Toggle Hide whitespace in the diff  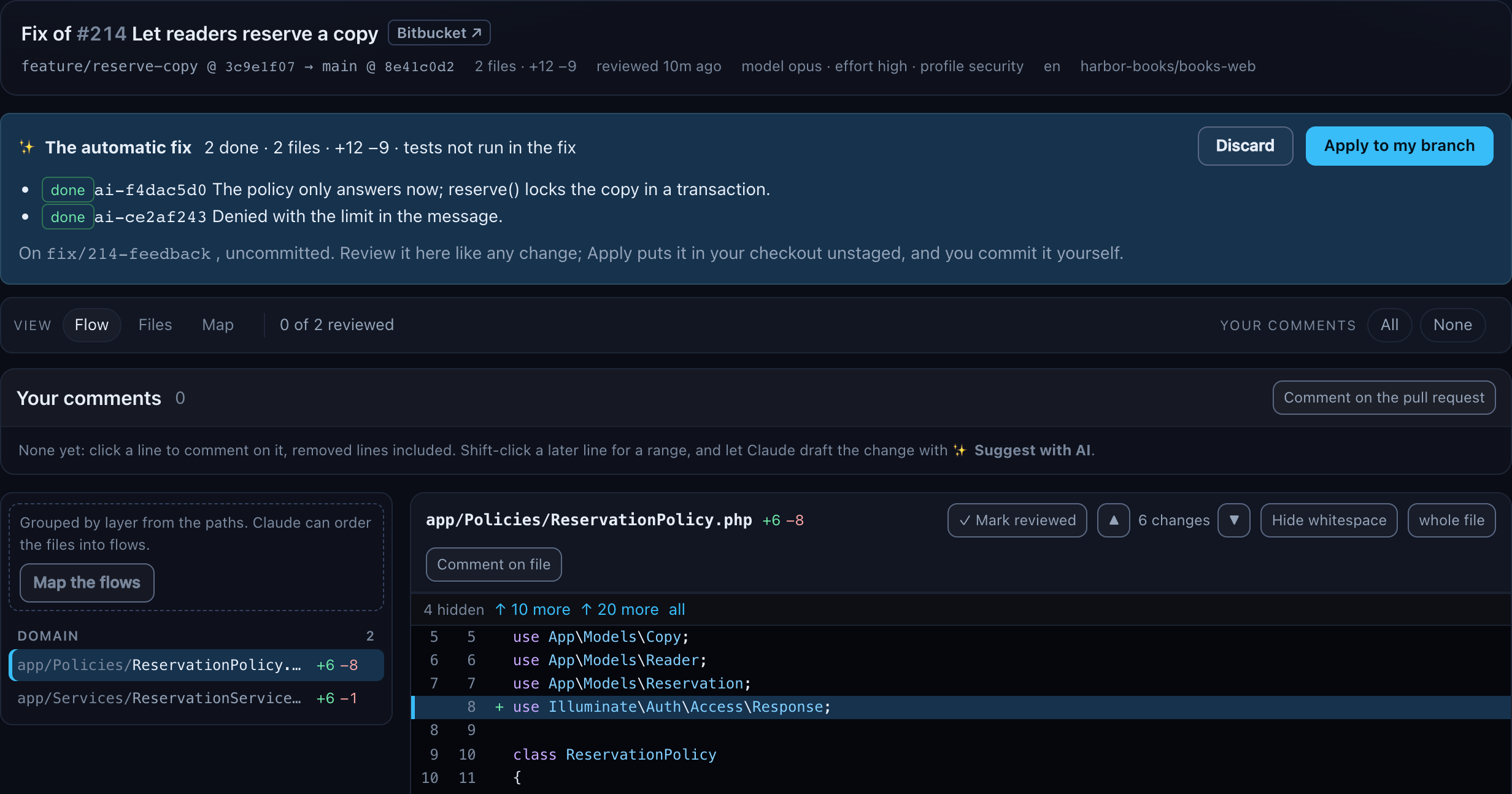pos(1329,520)
